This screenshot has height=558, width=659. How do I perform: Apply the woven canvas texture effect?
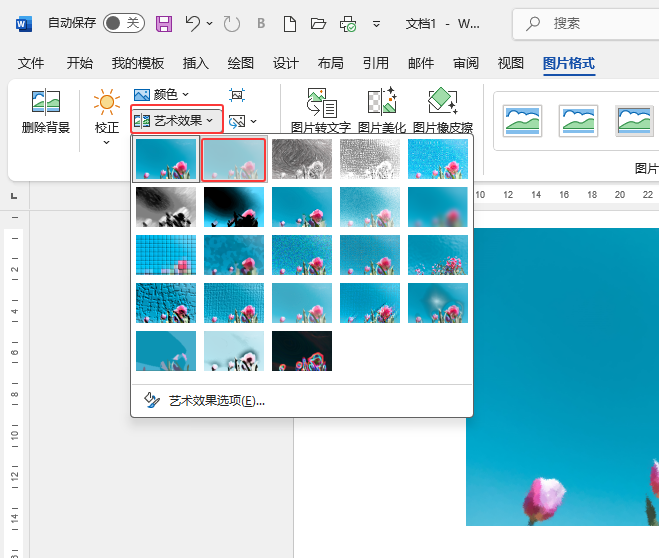[234, 303]
